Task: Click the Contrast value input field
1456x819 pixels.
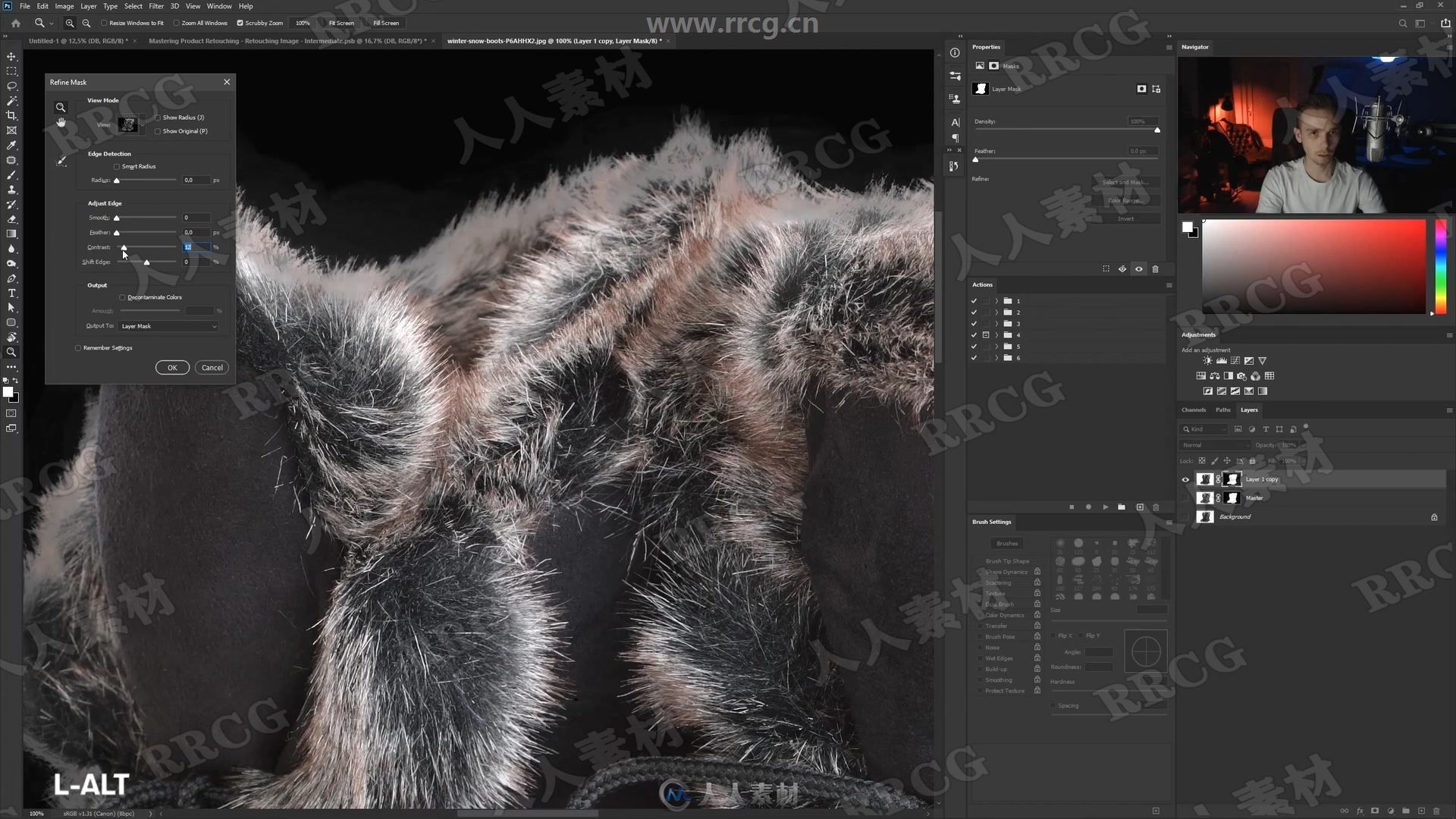Action: coord(196,247)
